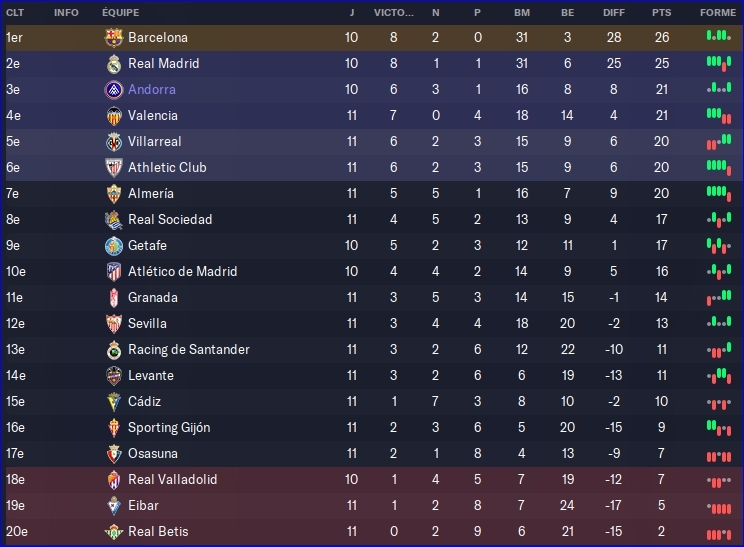
Task: Click the ÉQUIPE column header
Action: coord(120,12)
